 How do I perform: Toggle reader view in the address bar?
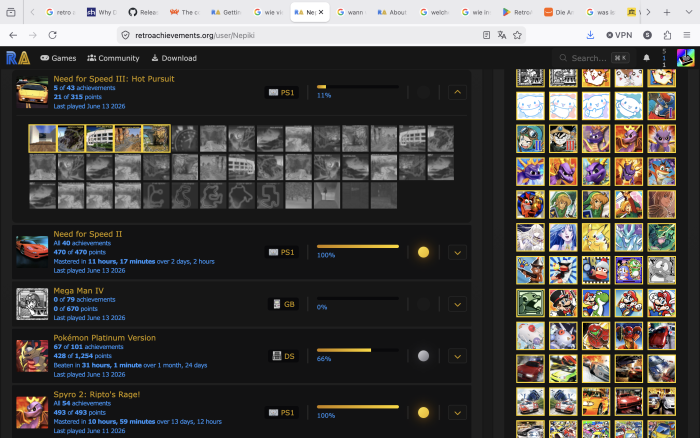[486, 35]
